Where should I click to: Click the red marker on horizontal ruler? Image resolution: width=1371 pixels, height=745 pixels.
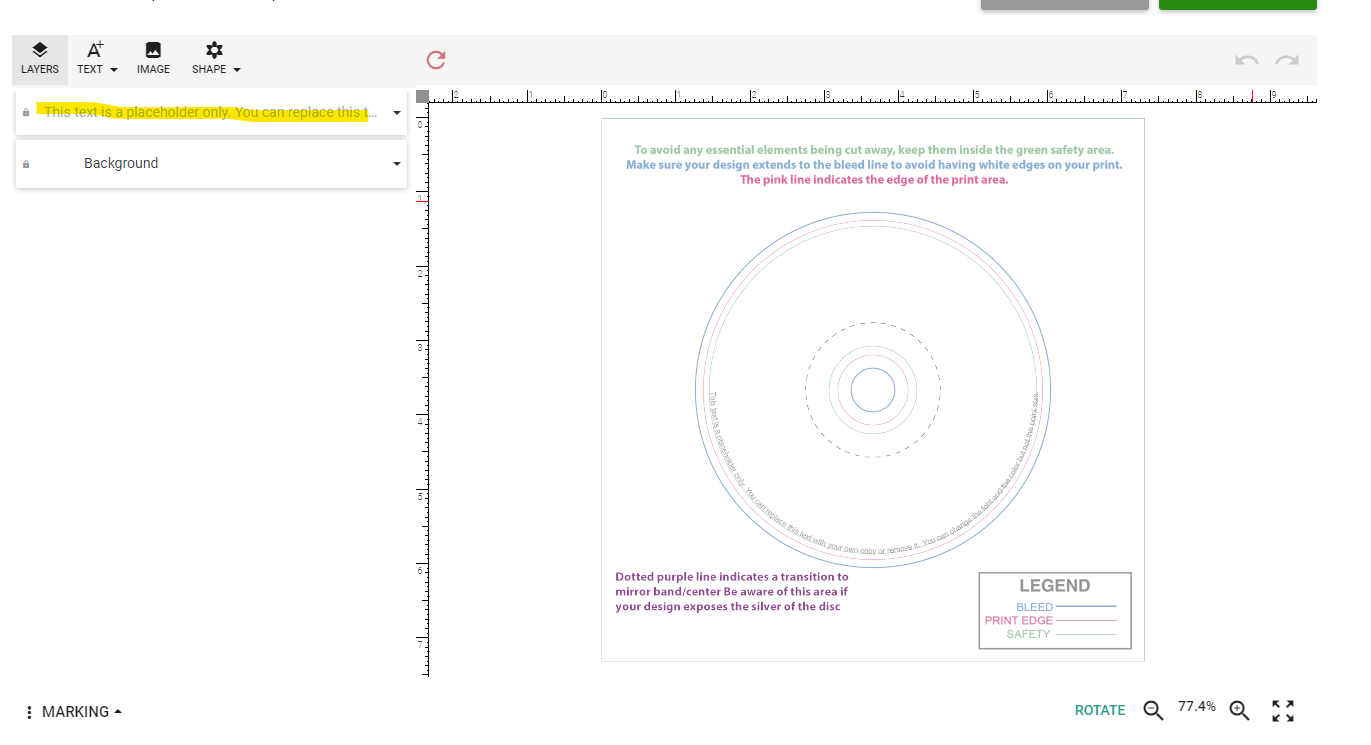1252,96
